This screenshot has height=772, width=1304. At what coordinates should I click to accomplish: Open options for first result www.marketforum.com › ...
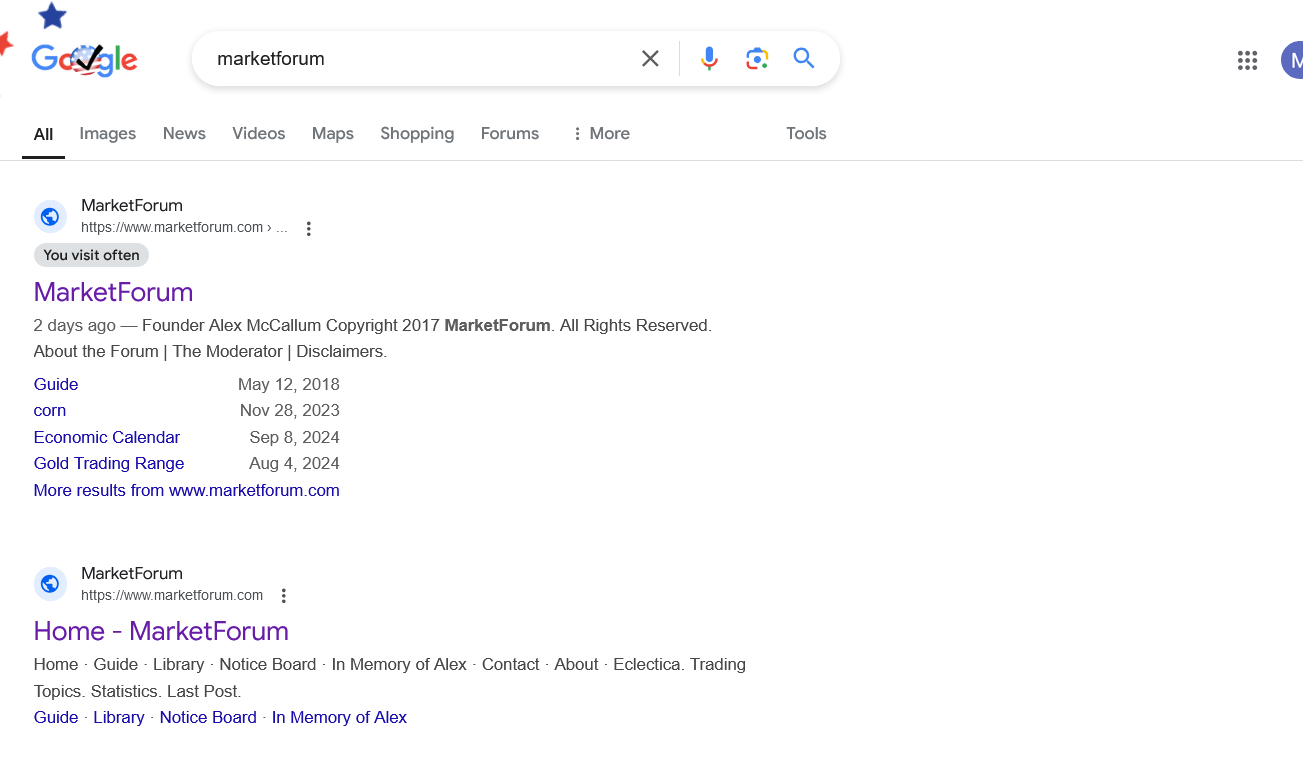[x=309, y=229]
